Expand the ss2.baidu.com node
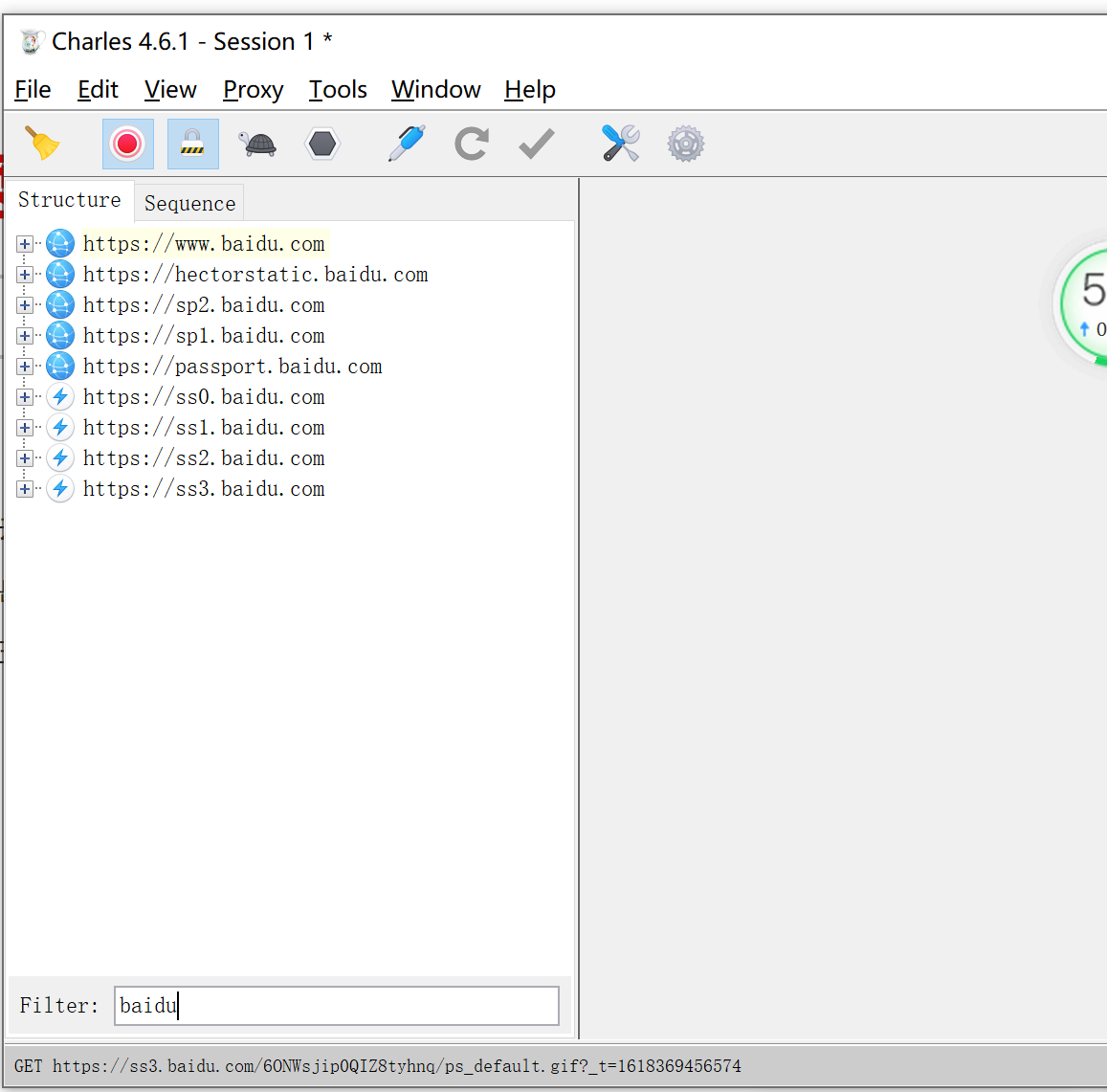This screenshot has height=1092, width=1107. point(25,458)
